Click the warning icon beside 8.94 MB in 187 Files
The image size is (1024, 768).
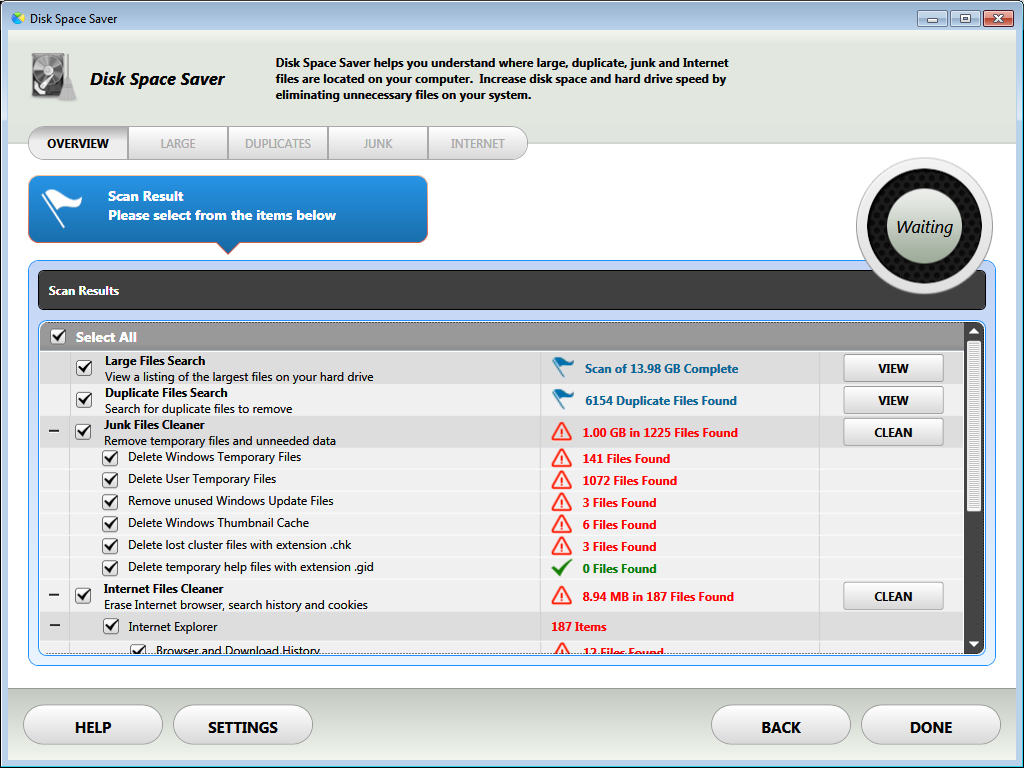[562, 596]
